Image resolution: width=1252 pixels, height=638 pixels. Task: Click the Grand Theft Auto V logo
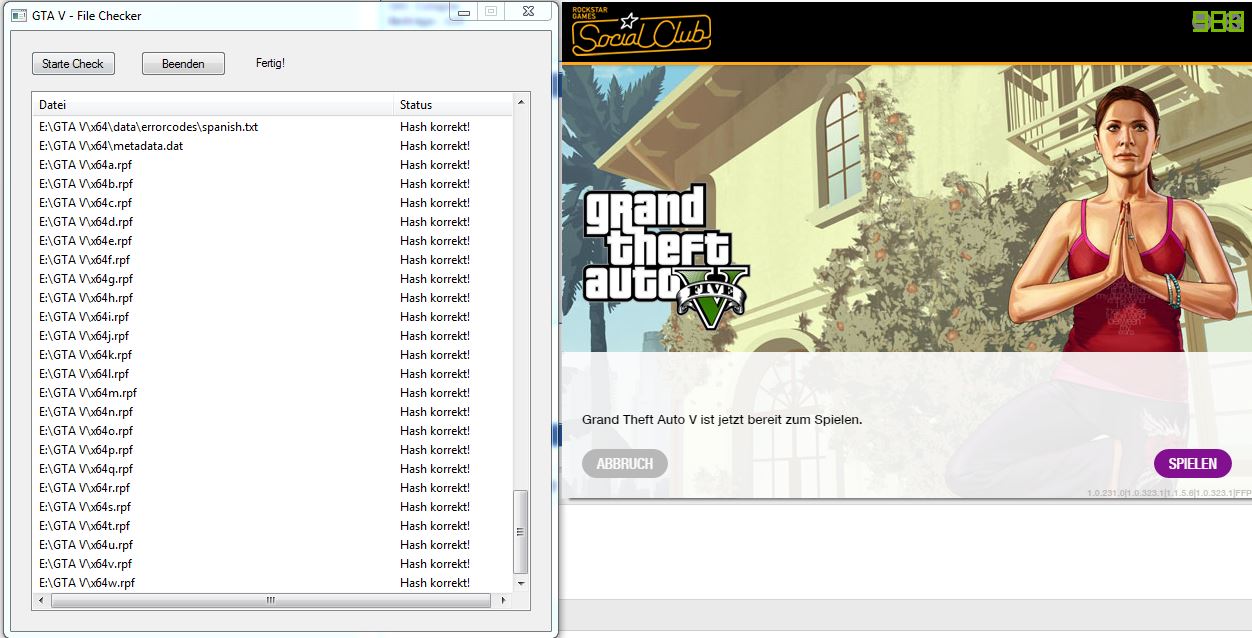665,258
